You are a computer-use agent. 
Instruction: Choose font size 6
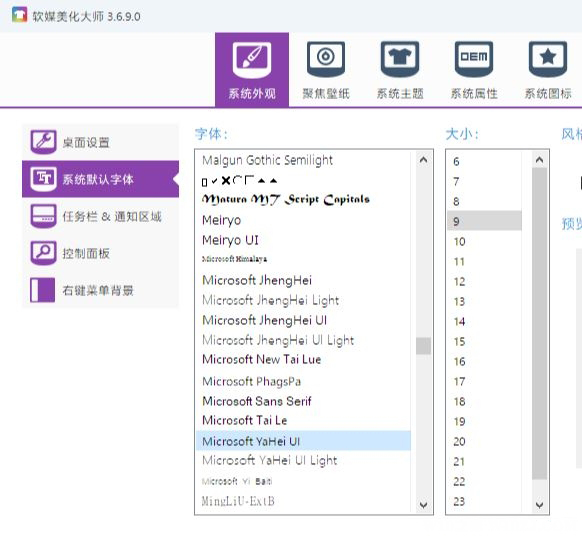484,161
